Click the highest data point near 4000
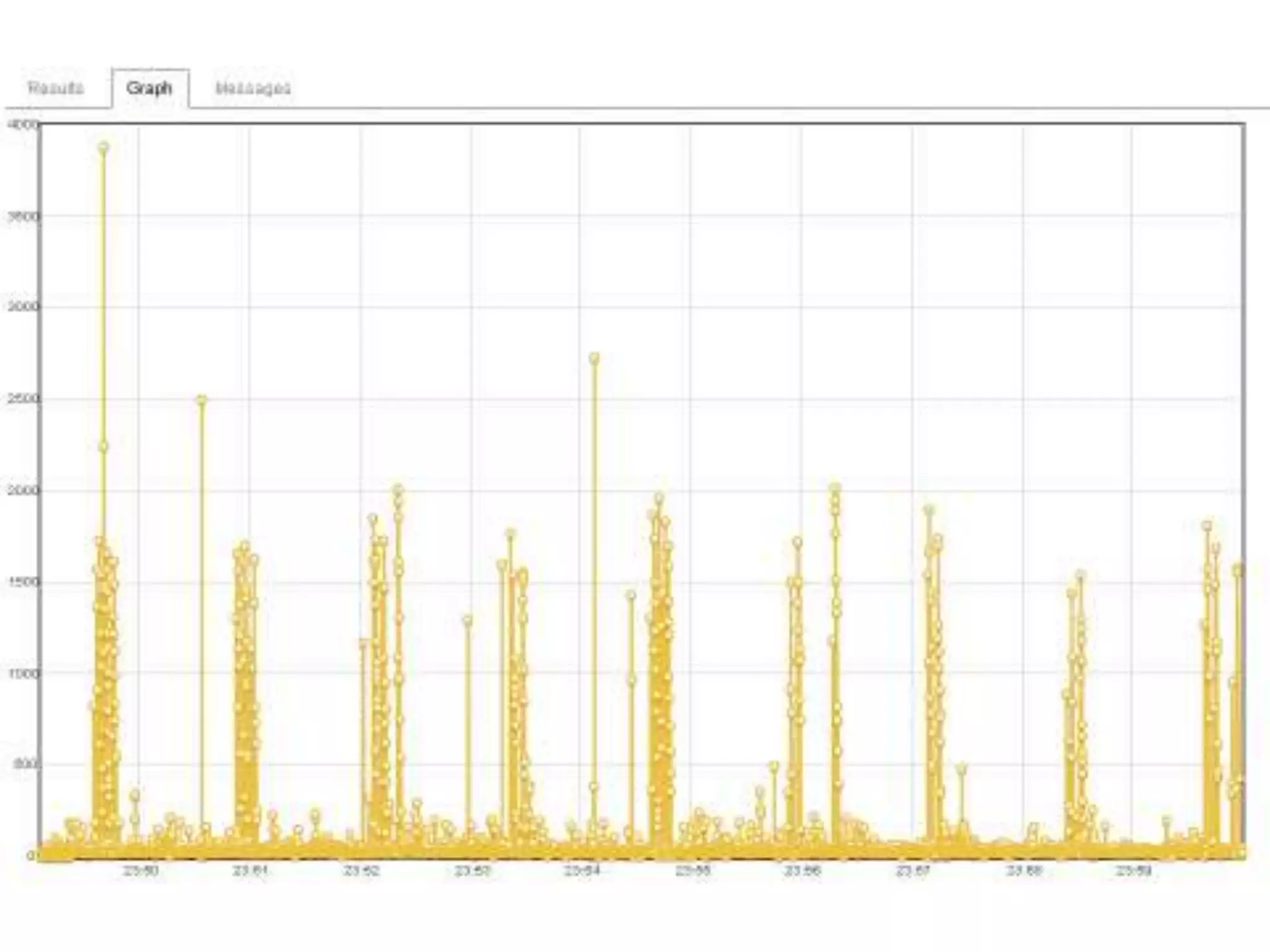This screenshot has width=1270, height=952. tap(104, 148)
